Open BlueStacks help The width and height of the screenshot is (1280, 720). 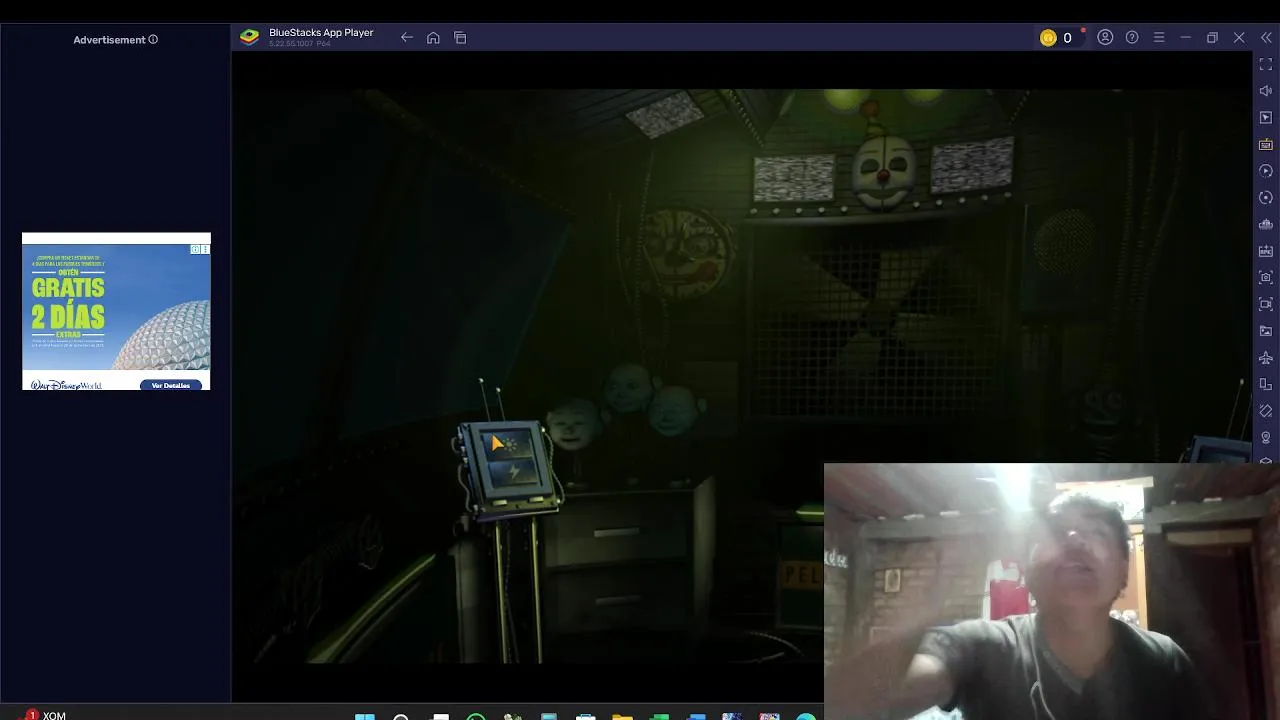click(1132, 38)
